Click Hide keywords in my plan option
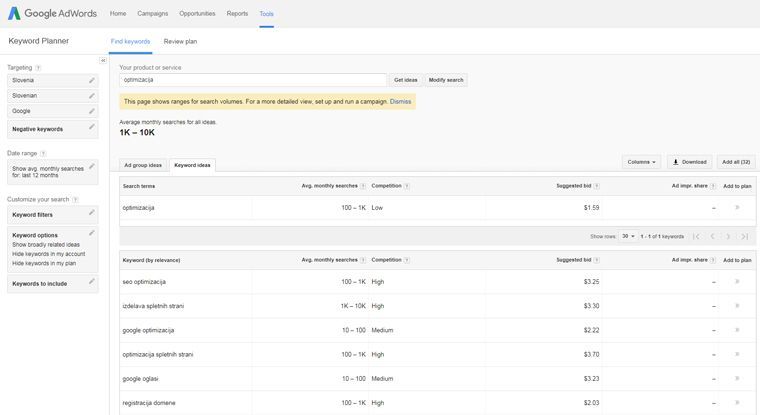Screen dimensions: 760x415 pyautogui.click(x=44, y=263)
